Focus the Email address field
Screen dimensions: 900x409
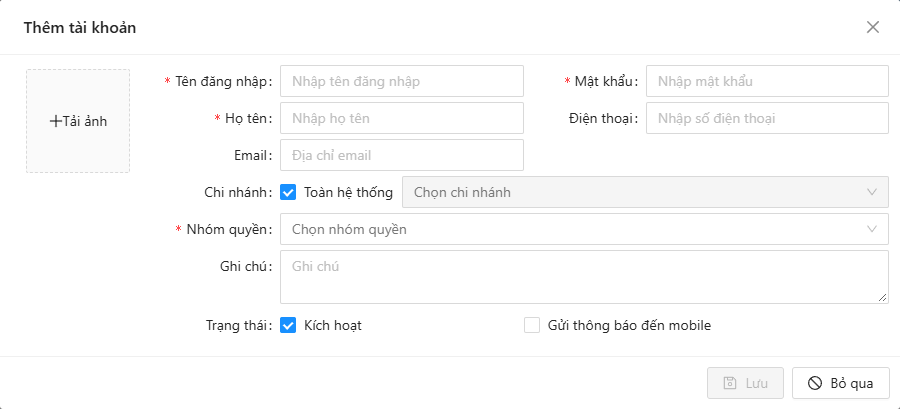pos(402,155)
